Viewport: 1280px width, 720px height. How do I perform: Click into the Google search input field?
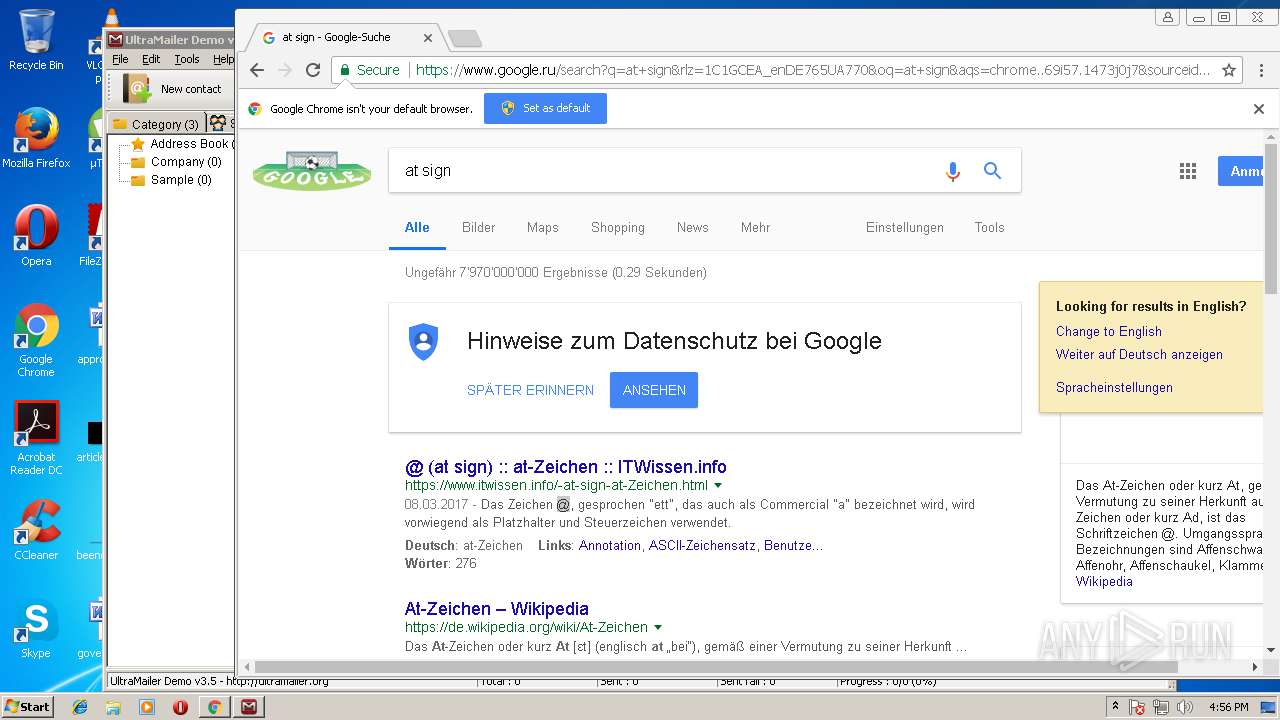[665, 171]
